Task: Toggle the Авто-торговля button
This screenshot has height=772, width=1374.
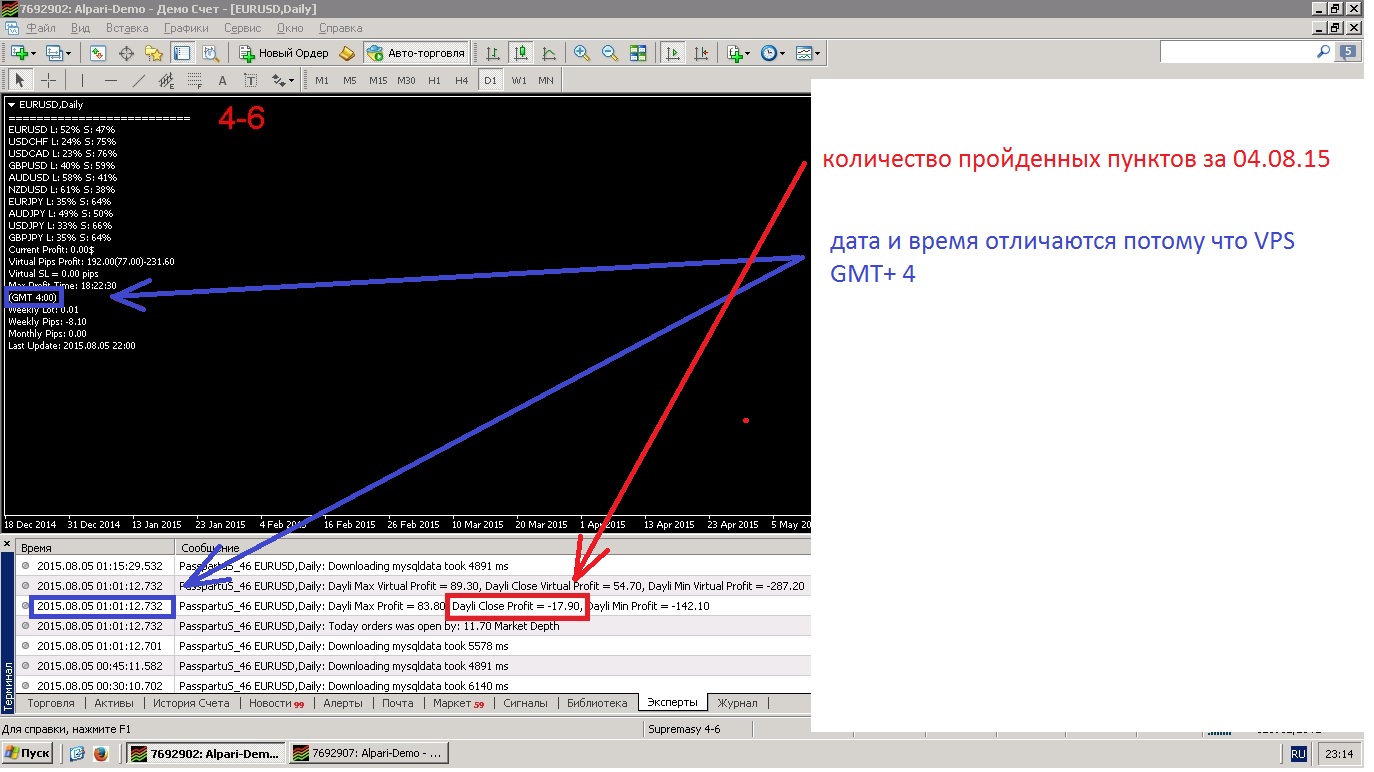Action: coord(417,53)
